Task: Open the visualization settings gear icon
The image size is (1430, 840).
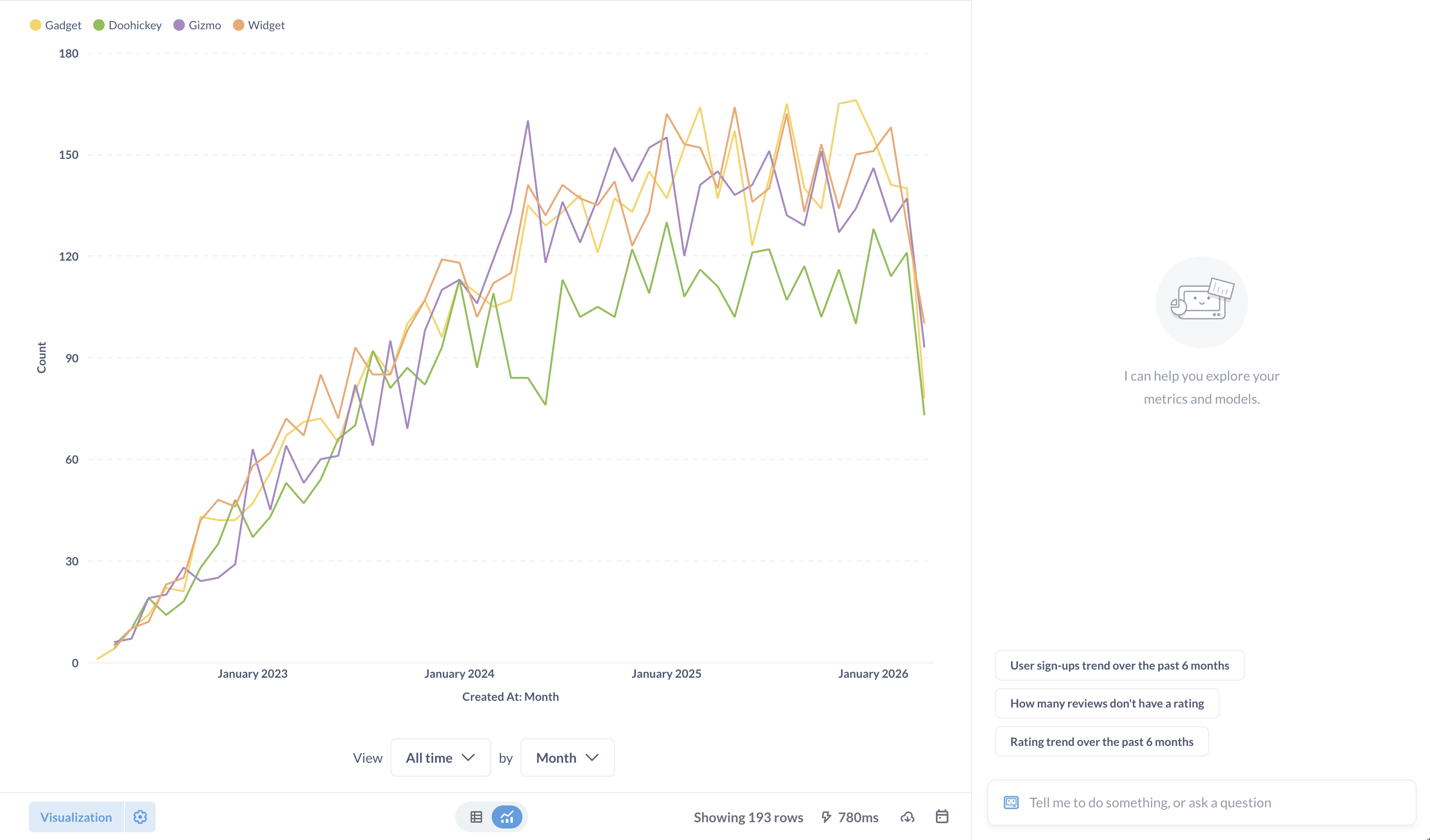Action: pyautogui.click(x=140, y=817)
